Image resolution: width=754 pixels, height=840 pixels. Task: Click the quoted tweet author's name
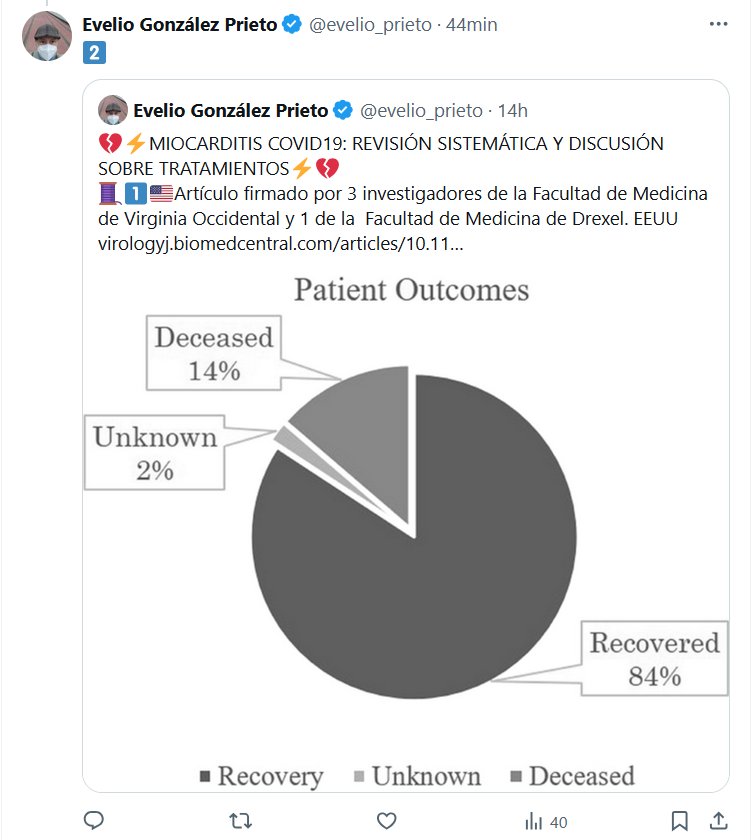coord(231,109)
